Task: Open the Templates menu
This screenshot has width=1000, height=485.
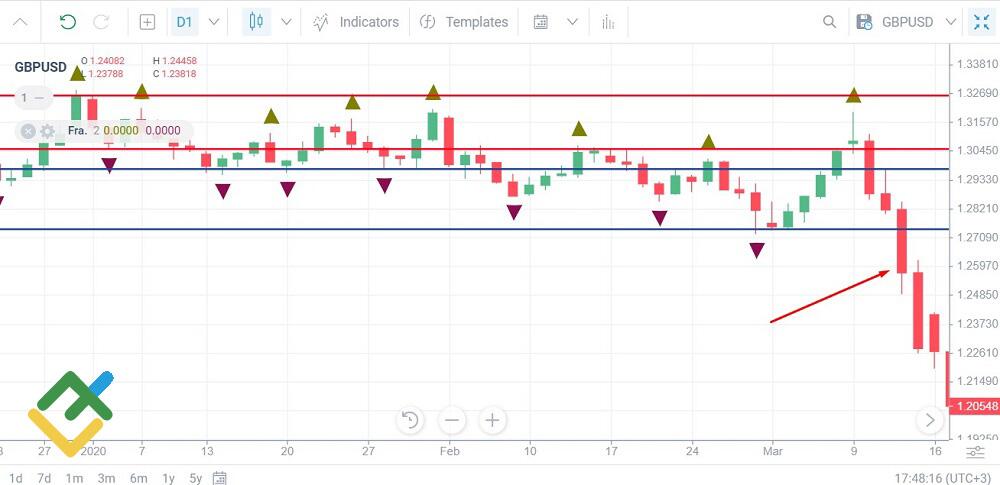Action: click(464, 22)
